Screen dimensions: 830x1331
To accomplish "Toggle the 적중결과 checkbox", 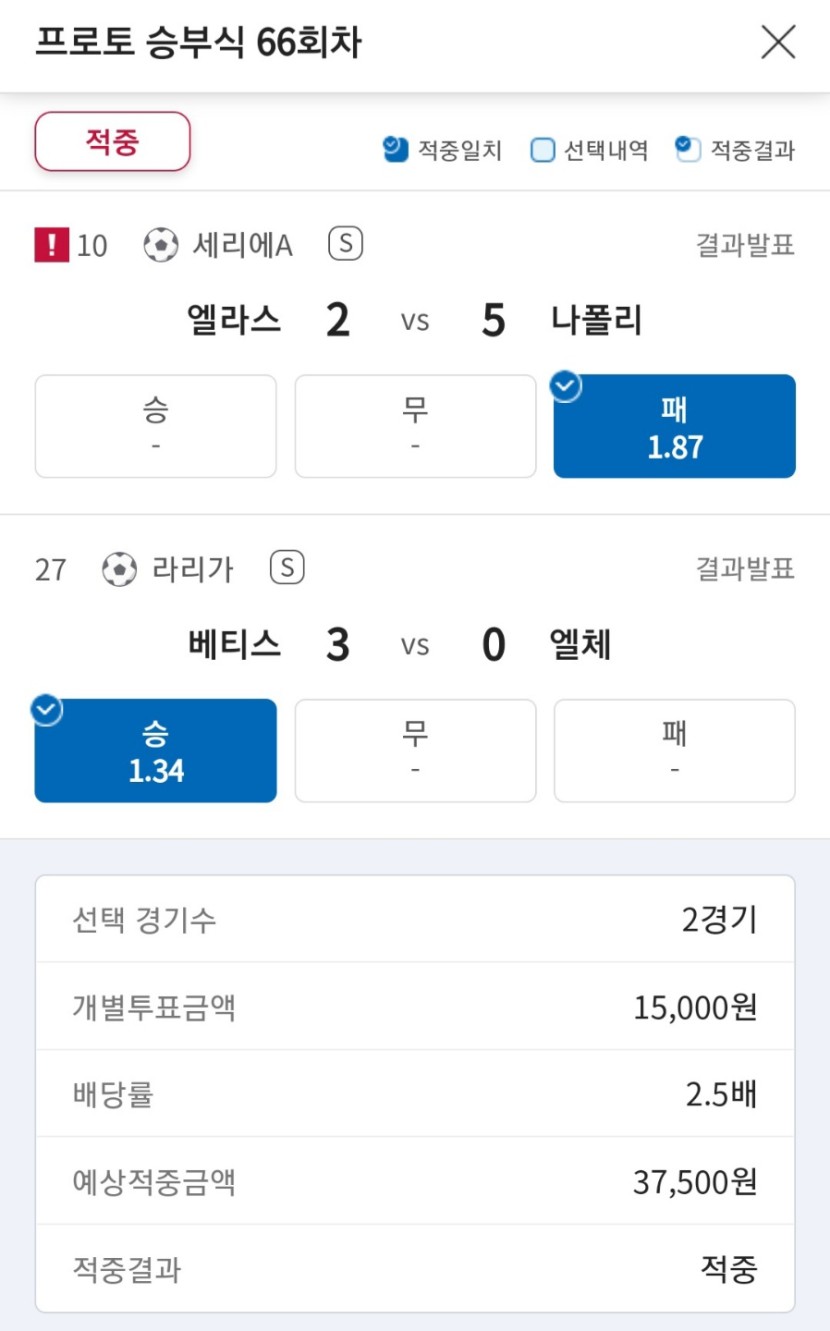I will pos(688,150).
